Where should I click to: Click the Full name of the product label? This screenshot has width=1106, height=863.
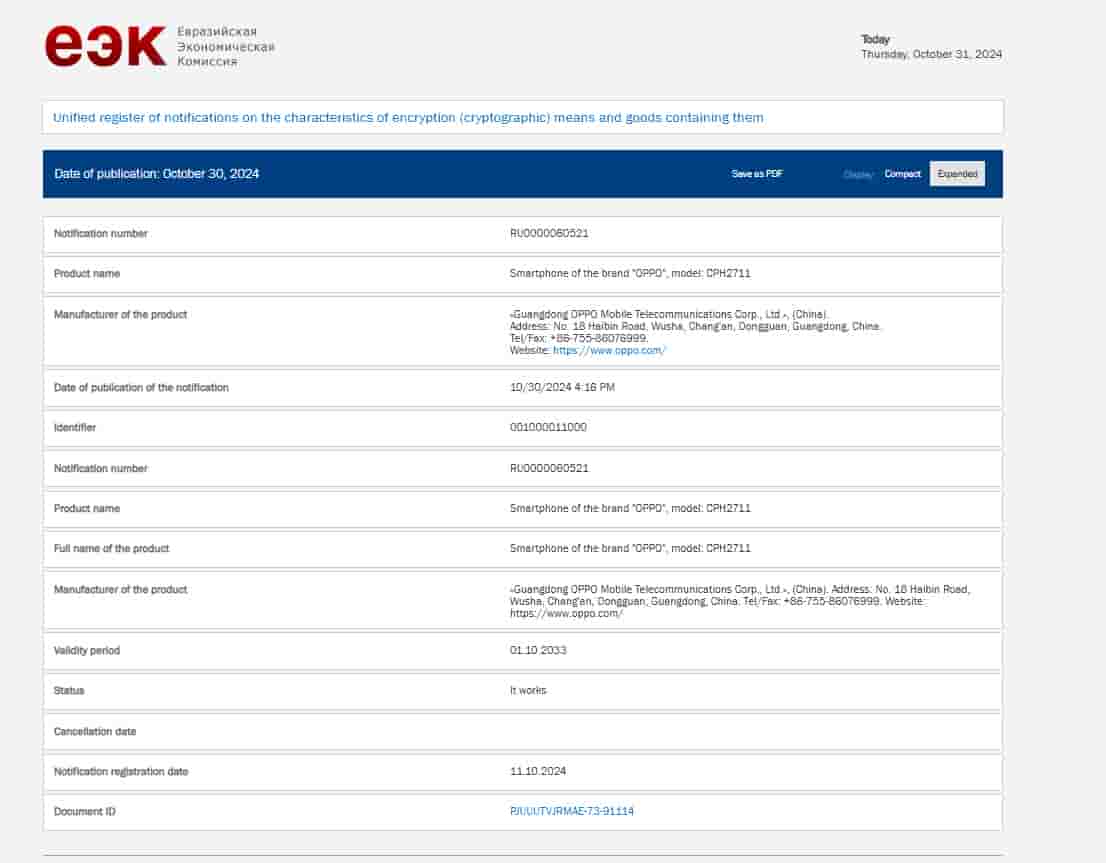tap(111, 549)
